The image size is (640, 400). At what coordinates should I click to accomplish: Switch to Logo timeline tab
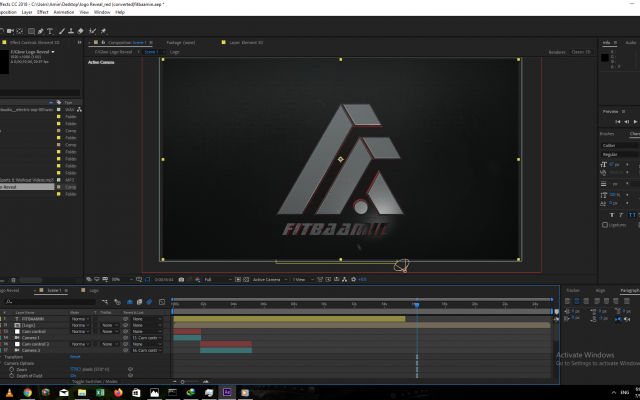click(94, 291)
